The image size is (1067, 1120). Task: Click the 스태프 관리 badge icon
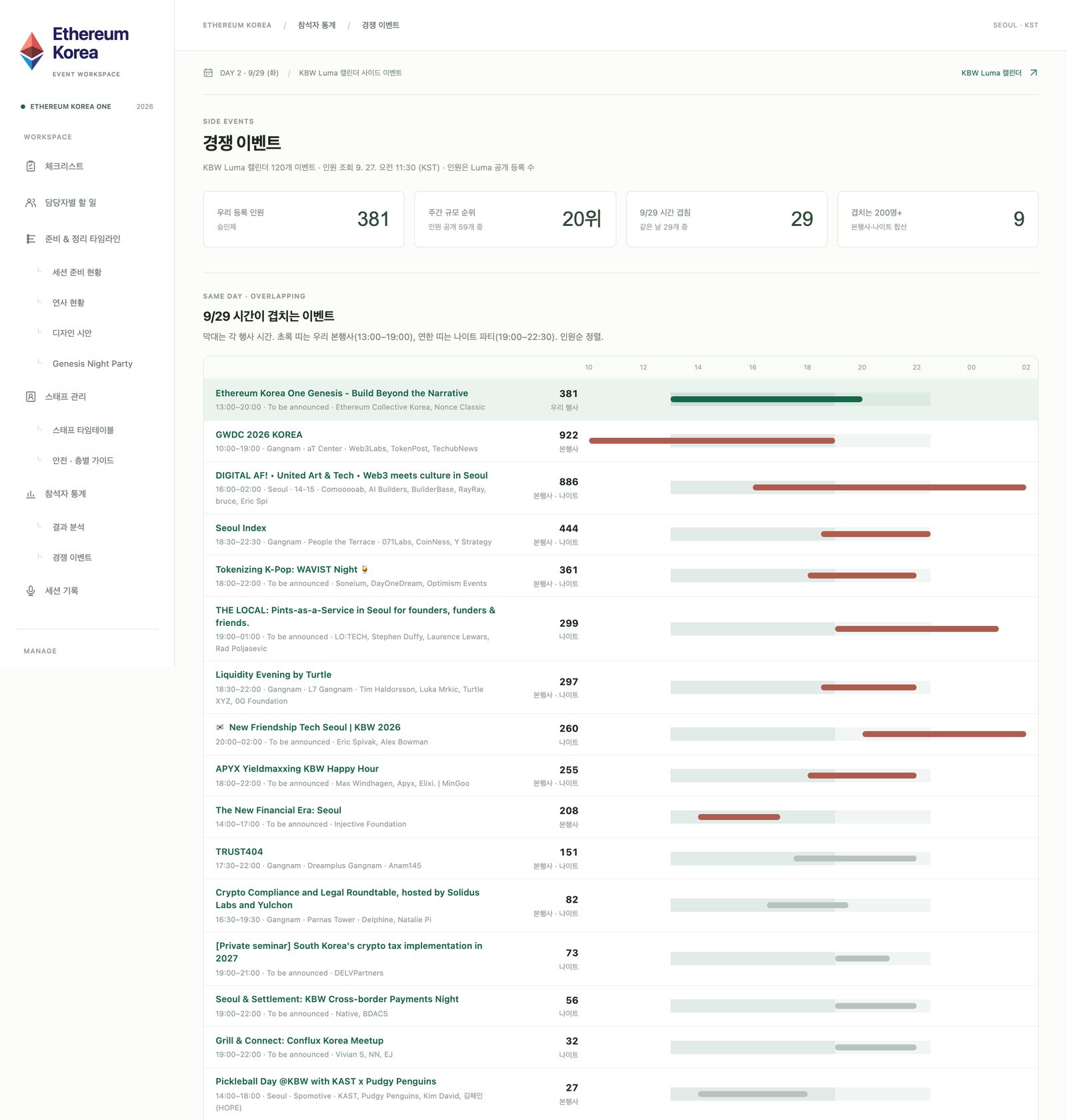pos(31,397)
